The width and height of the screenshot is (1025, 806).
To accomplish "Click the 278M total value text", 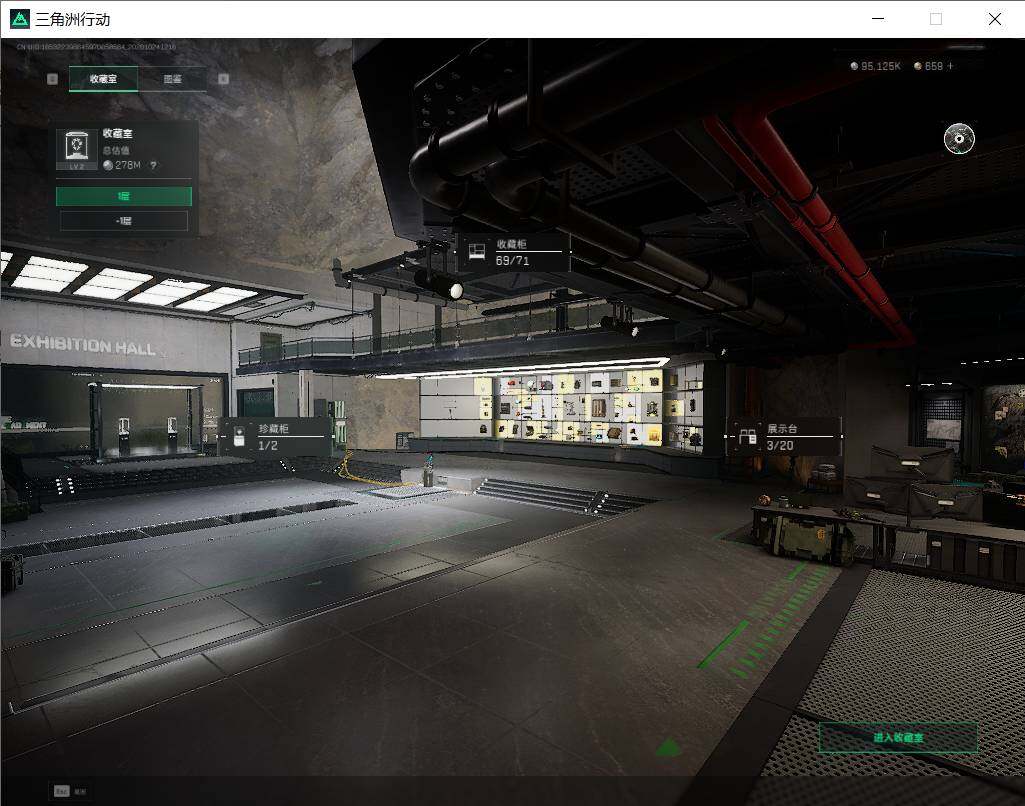I will coord(127,165).
